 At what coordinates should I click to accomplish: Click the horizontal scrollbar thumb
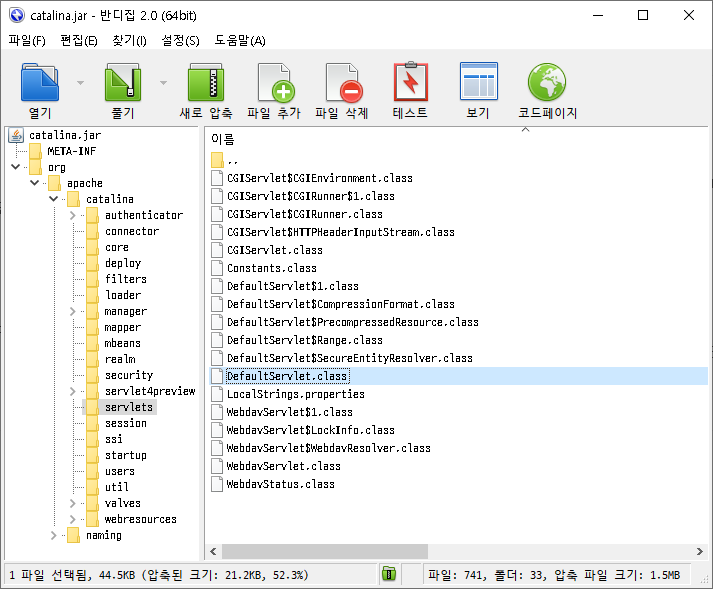(x=325, y=551)
